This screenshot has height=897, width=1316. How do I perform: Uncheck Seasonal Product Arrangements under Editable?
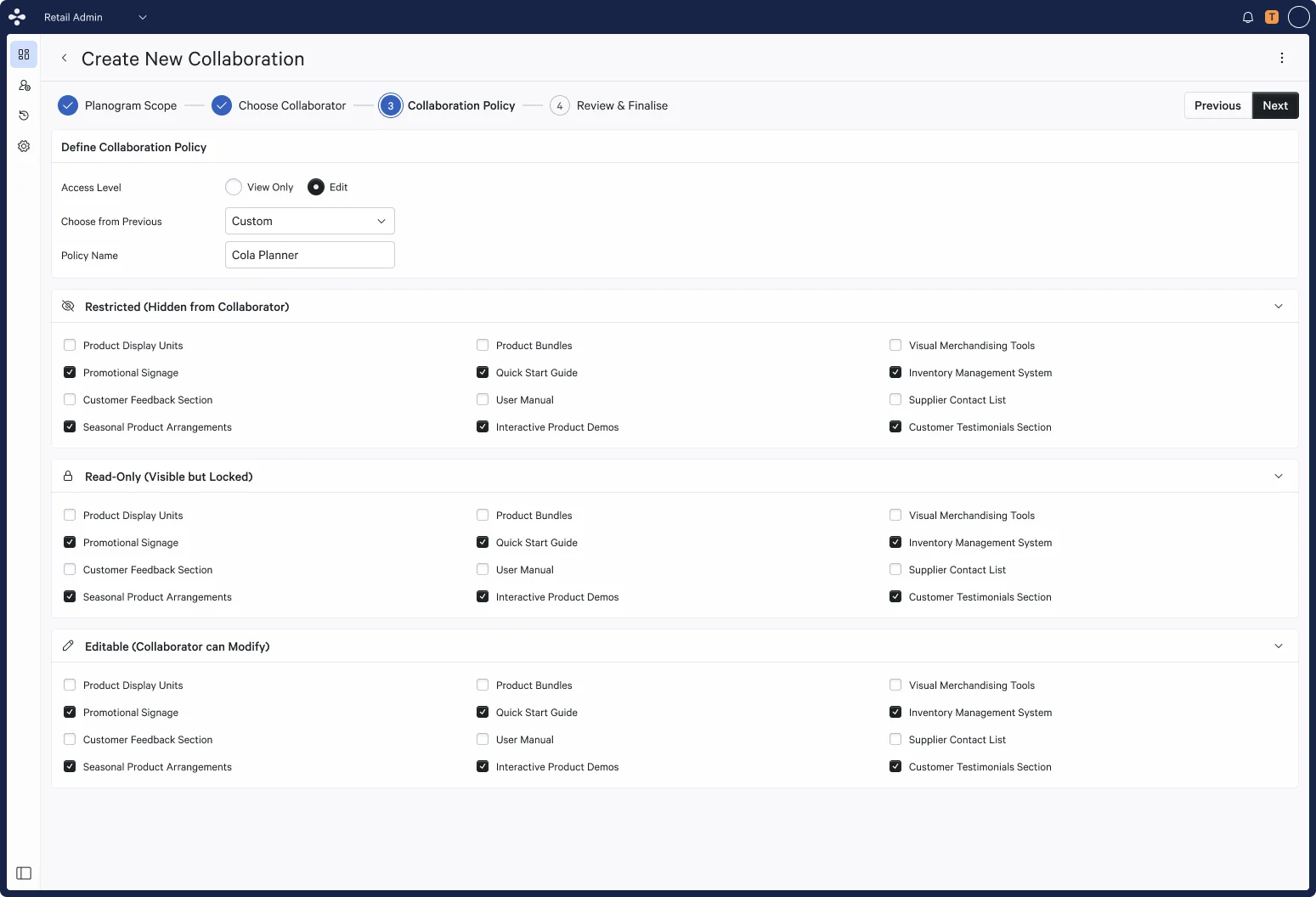70,766
